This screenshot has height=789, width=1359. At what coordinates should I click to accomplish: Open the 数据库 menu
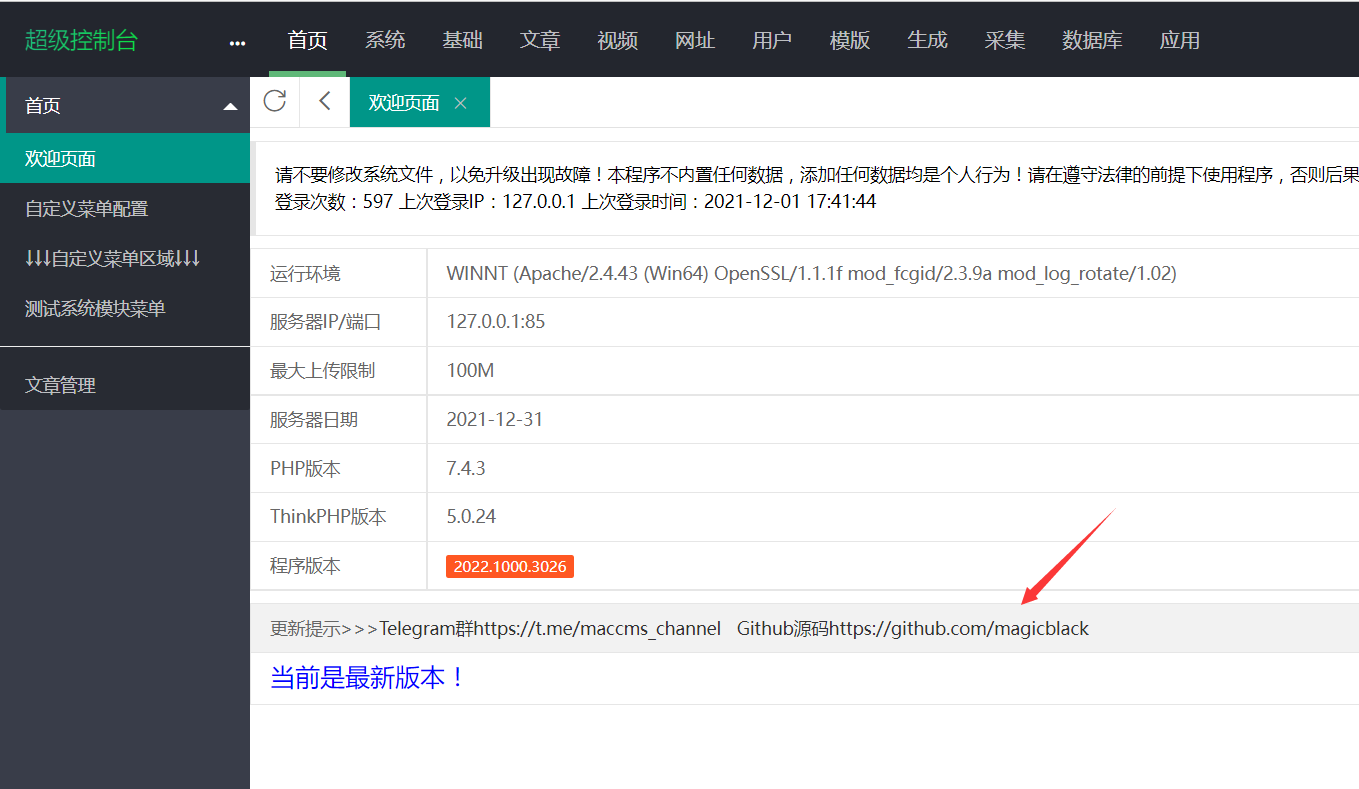1092,40
